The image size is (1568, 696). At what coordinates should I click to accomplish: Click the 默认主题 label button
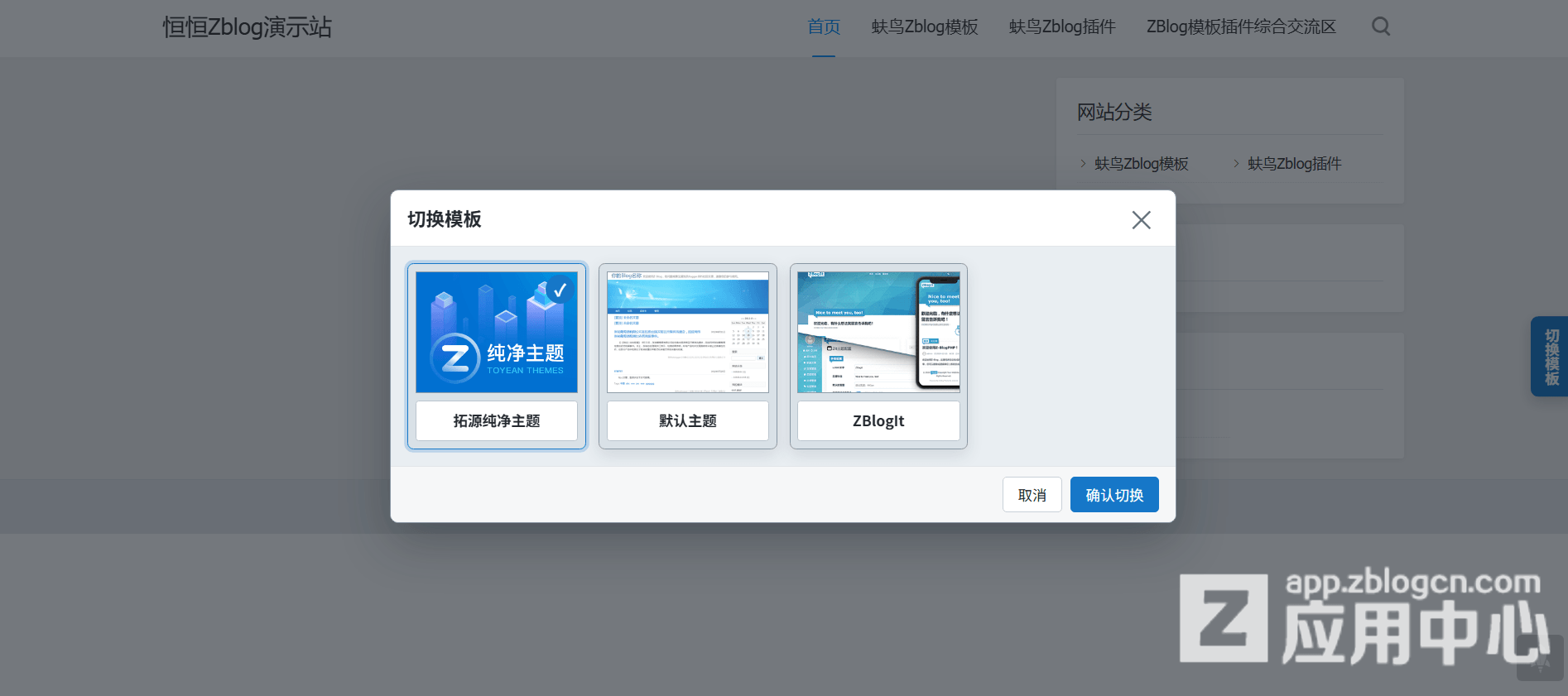[x=688, y=421]
